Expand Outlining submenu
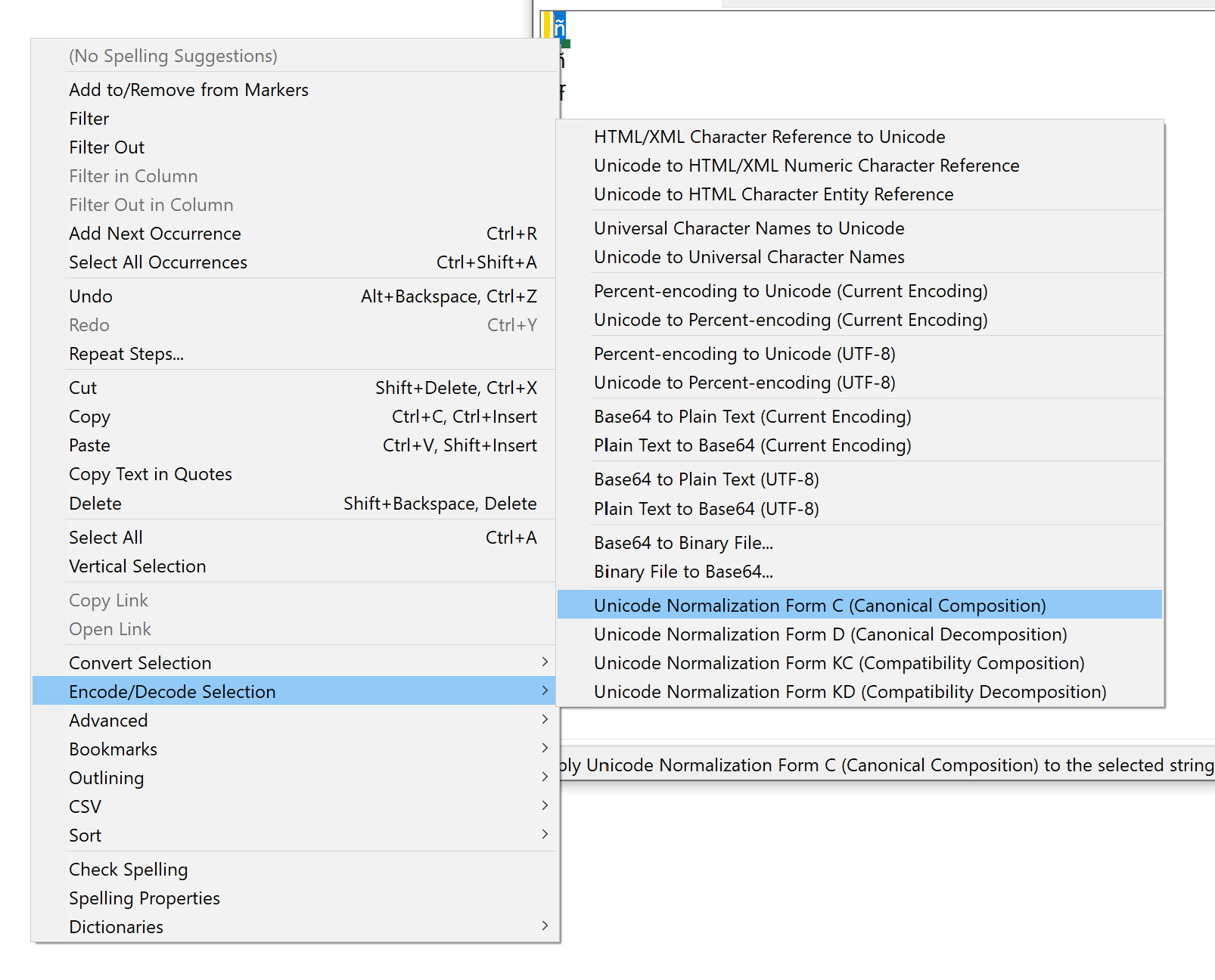This screenshot has width=1215, height=980. pyautogui.click(x=295, y=778)
